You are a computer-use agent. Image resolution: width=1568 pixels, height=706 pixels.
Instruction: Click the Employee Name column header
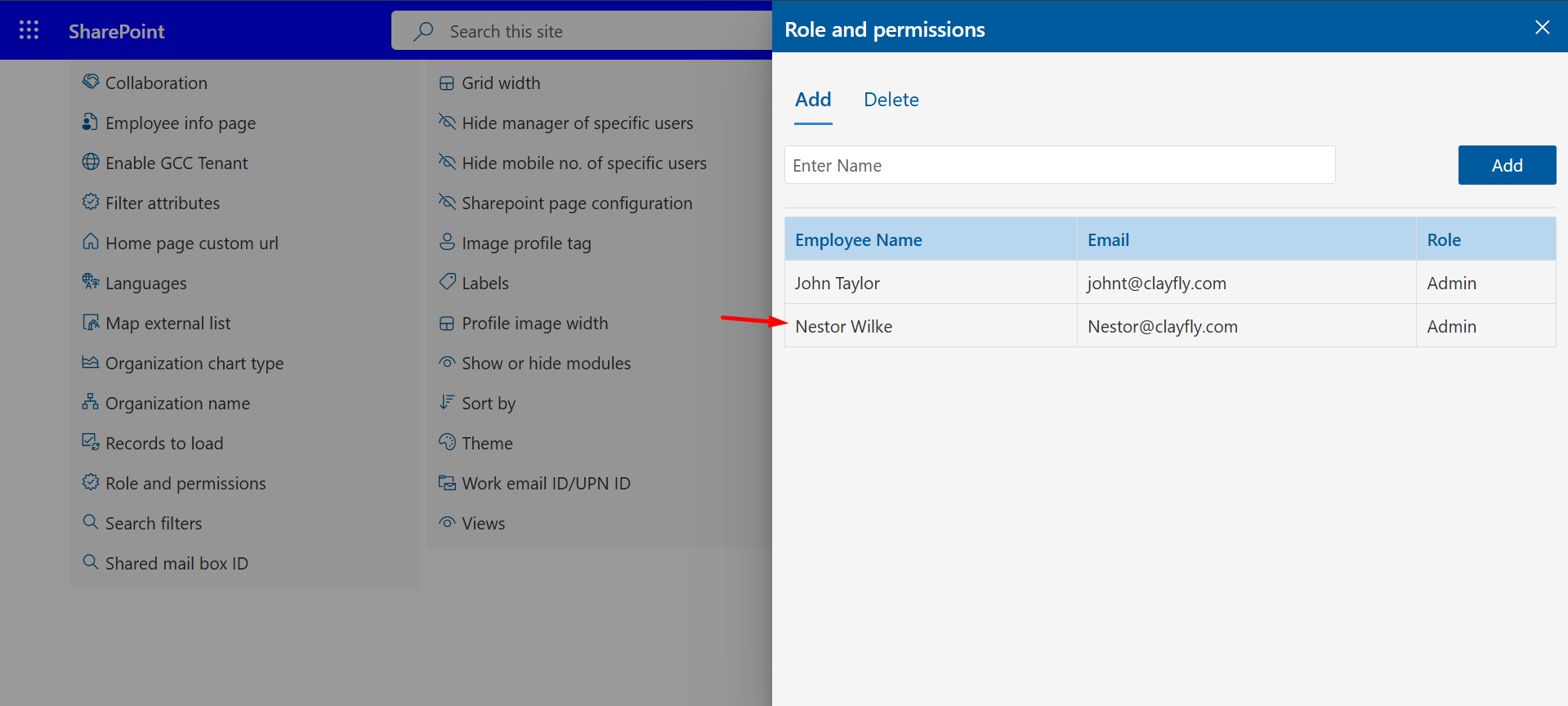pos(931,239)
